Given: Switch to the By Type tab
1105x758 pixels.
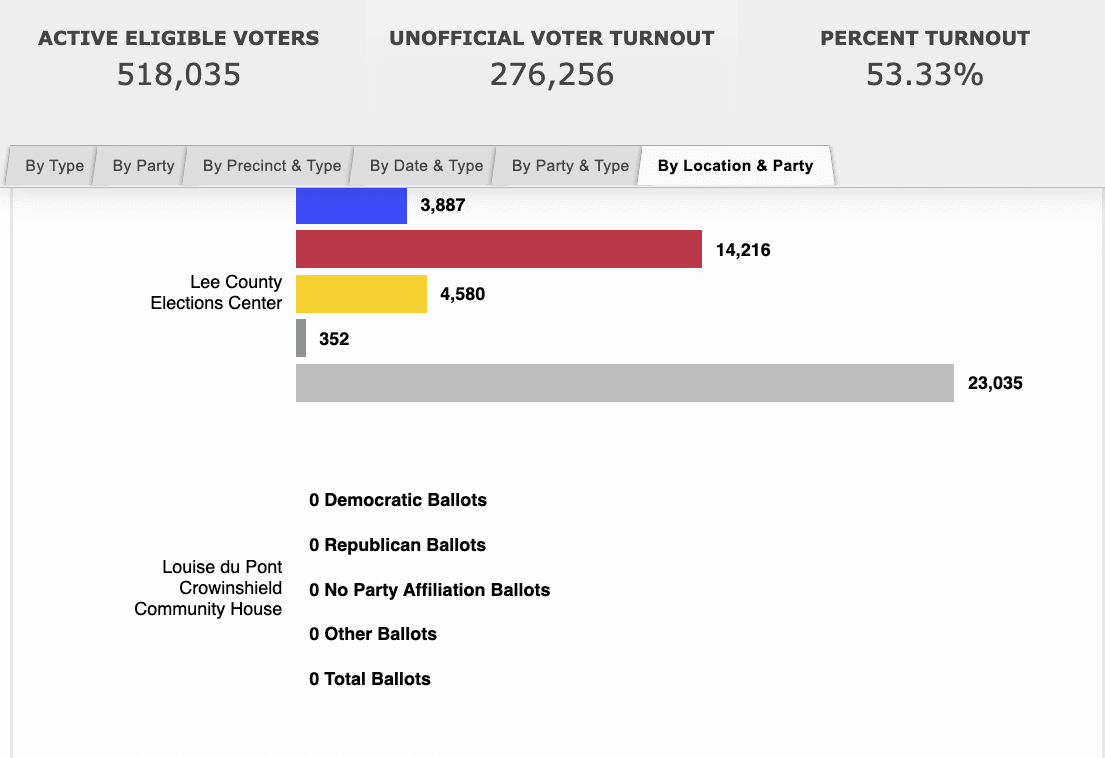Looking at the screenshot, I should tap(54, 166).
